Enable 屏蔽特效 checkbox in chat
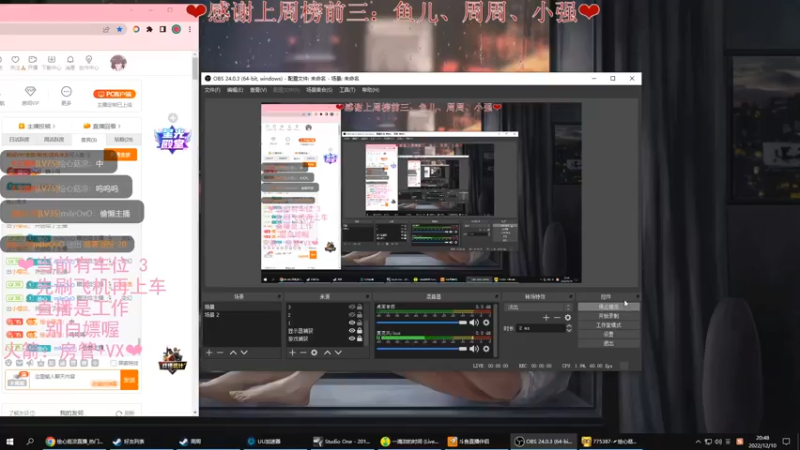Image resolution: width=800 pixels, height=450 pixels. tap(114, 363)
